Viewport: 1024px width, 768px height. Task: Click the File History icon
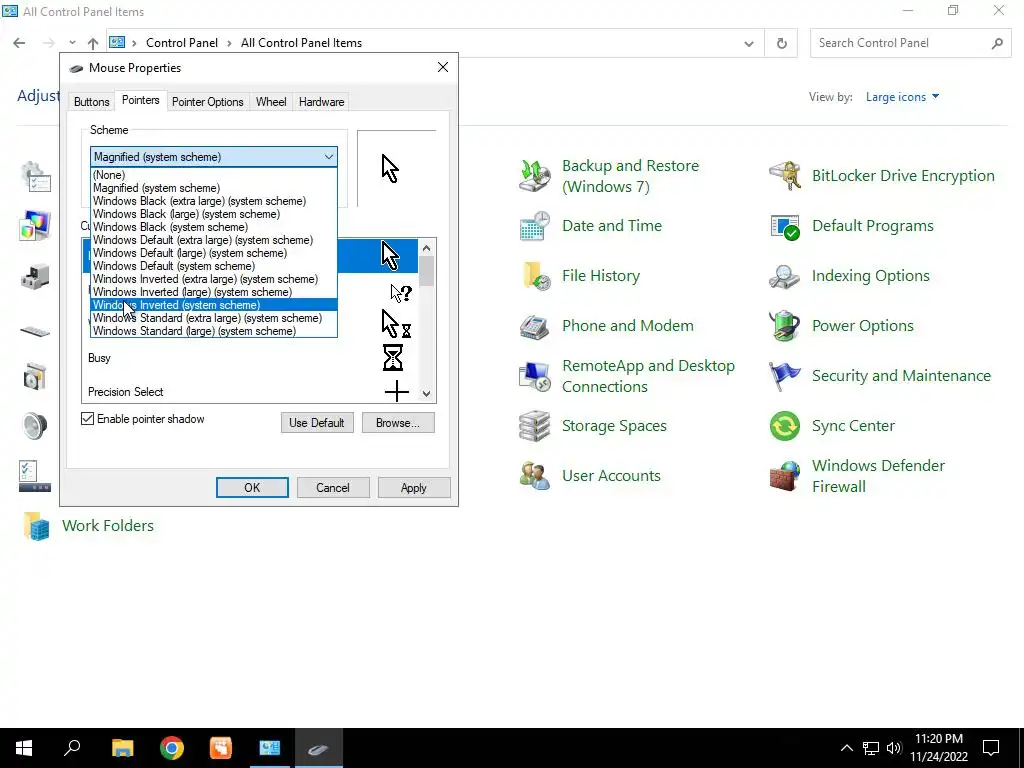535,276
